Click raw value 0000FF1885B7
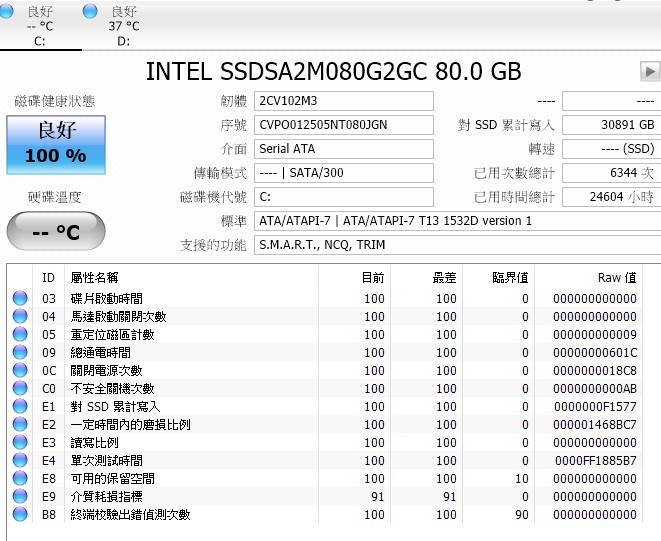Image resolution: width=661 pixels, height=541 pixels. point(596,460)
